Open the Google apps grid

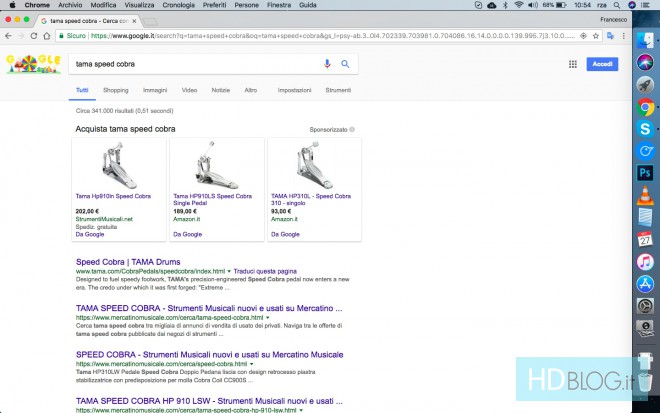tap(573, 64)
